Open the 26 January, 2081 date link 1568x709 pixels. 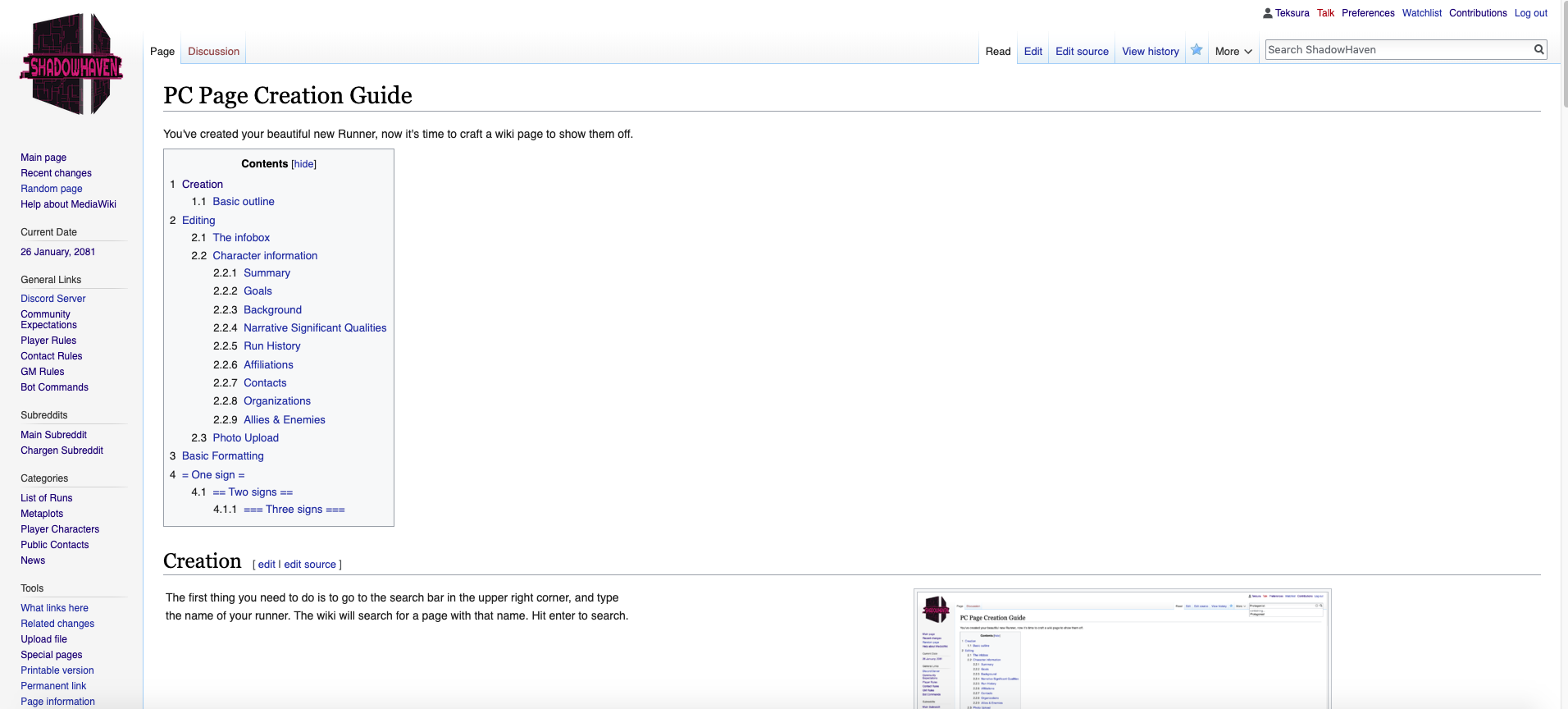pyautogui.click(x=57, y=252)
